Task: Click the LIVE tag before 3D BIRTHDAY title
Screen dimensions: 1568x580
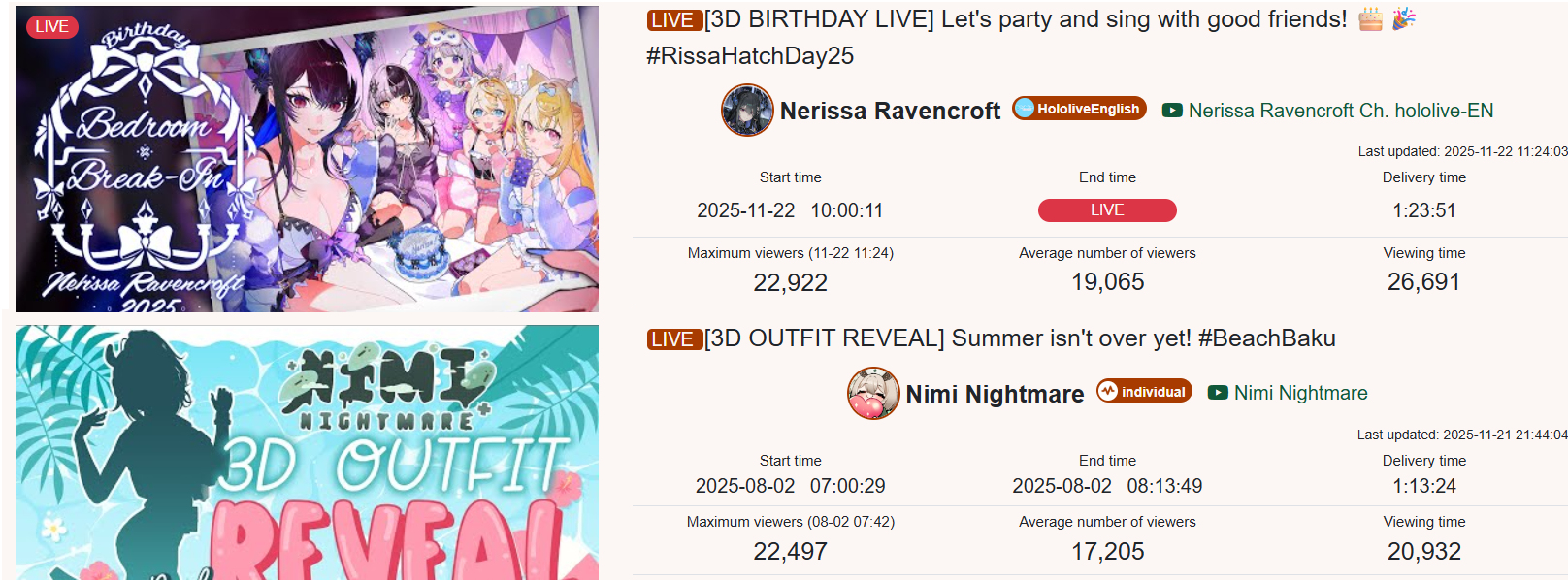Action: [674, 20]
